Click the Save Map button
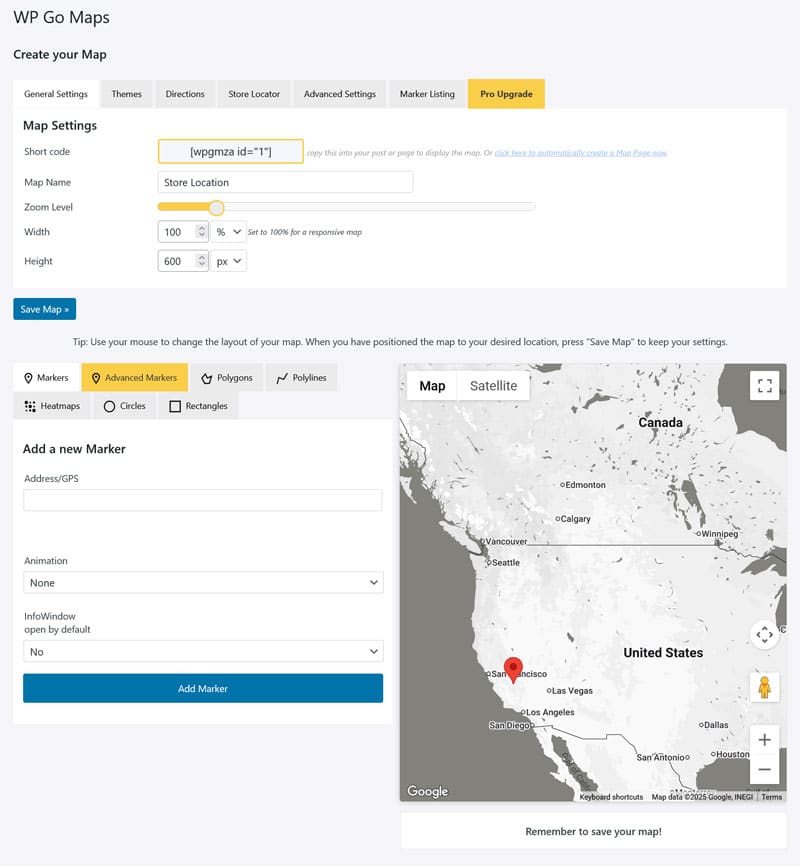This screenshot has width=800, height=866. pos(45,309)
